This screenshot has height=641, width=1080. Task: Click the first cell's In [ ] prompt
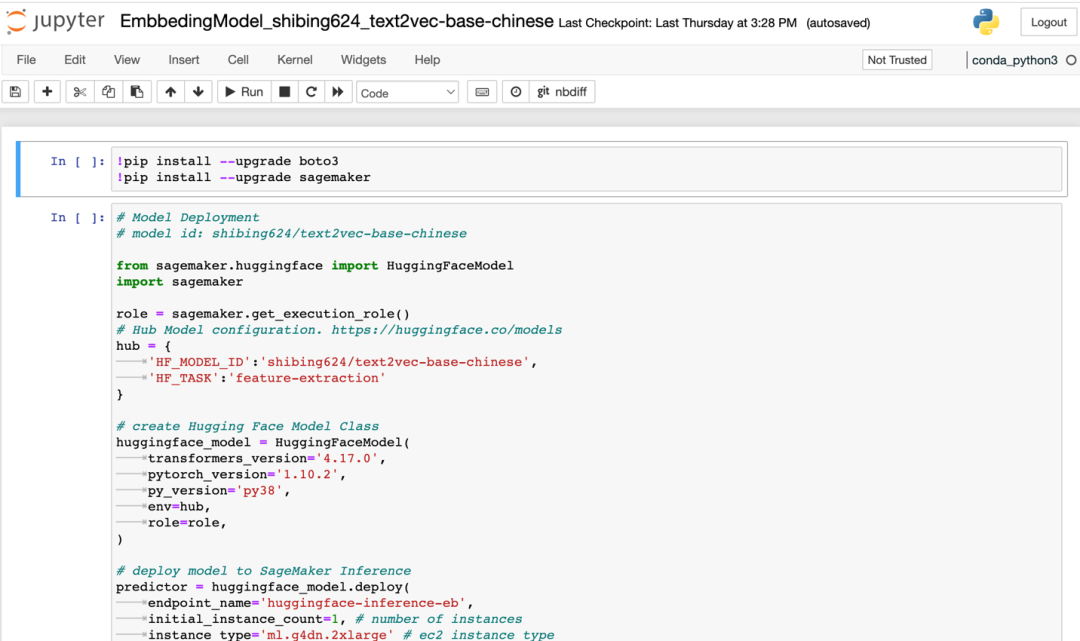pyautogui.click(x=77, y=161)
